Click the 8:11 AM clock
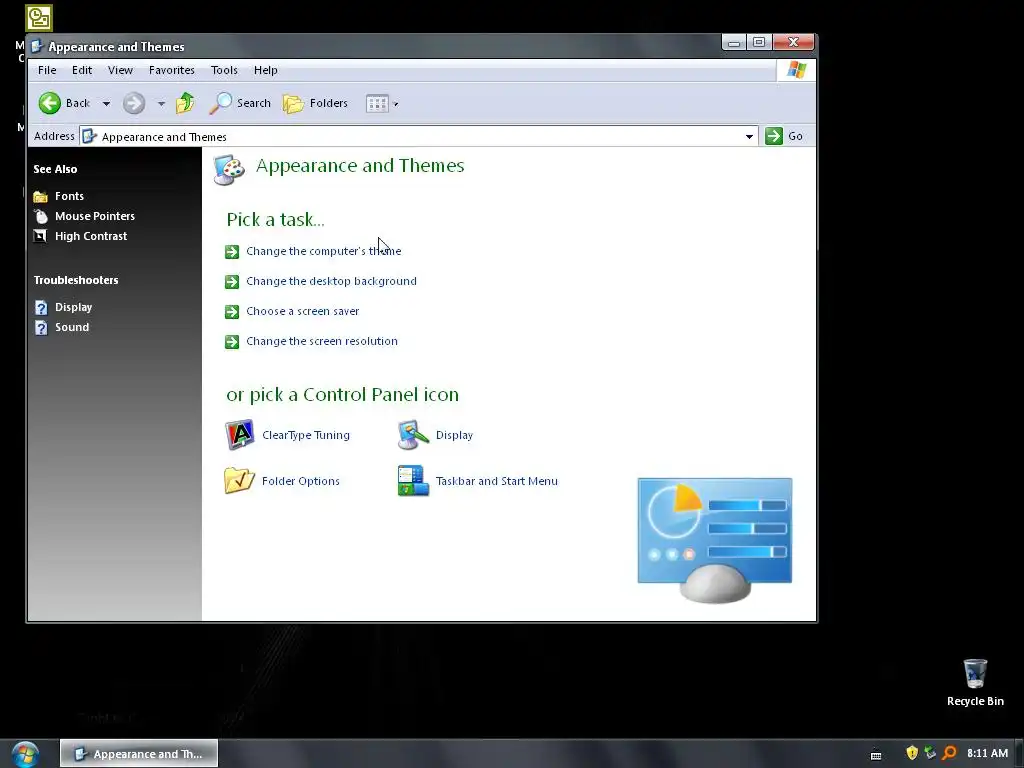 987,754
